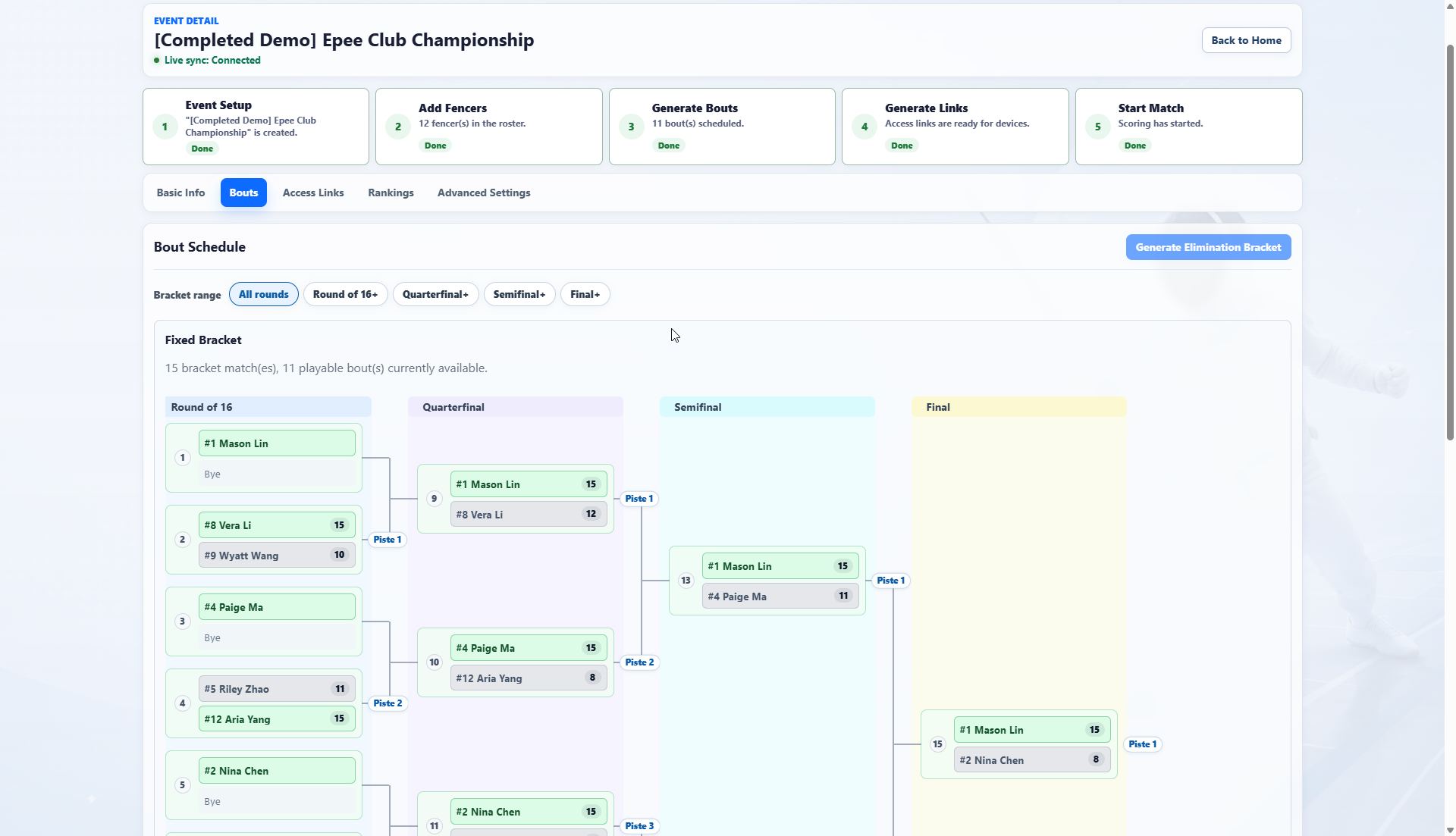The image size is (1456, 836).
Task: Click Piste 3 tag on bout 11
Action: [639, 826]
